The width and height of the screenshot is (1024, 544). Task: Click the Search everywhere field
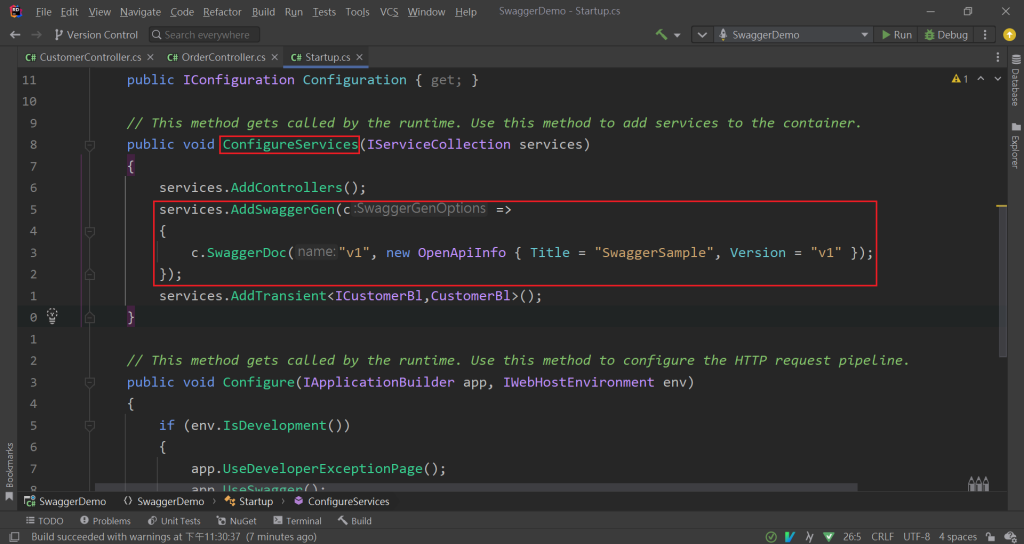click(204, 35)
